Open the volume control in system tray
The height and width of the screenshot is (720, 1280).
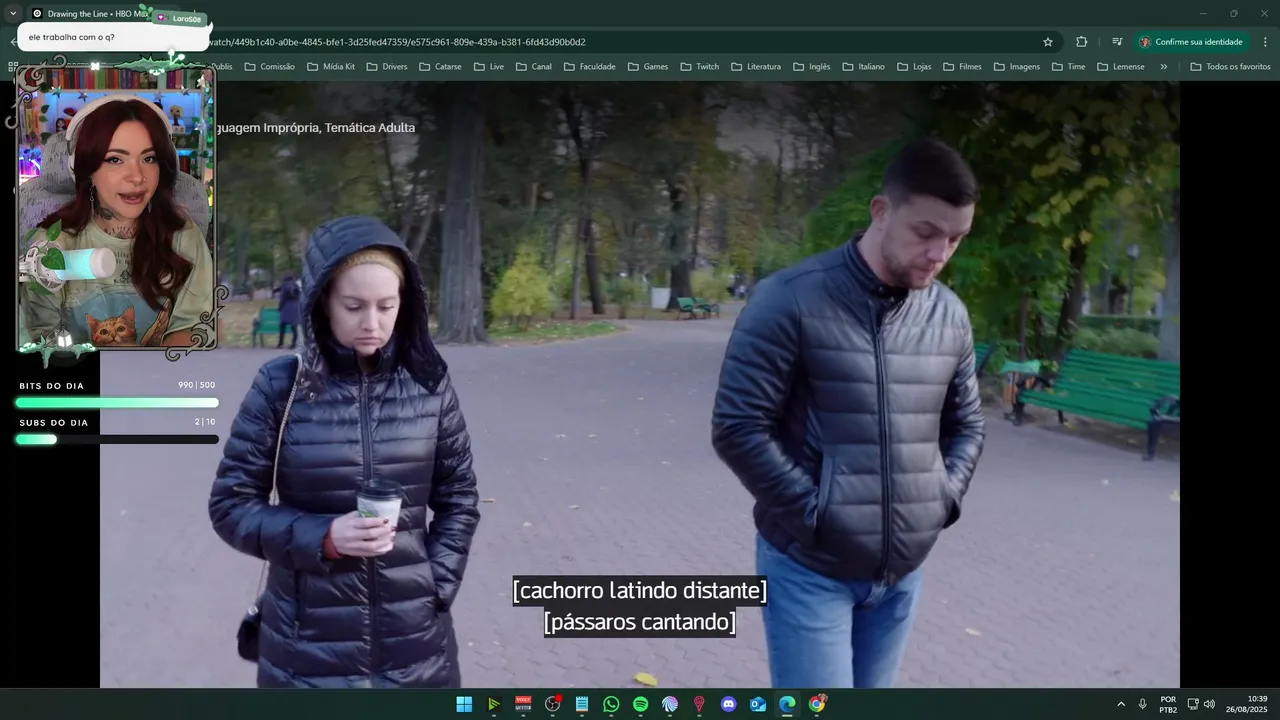pos(1209,704)
